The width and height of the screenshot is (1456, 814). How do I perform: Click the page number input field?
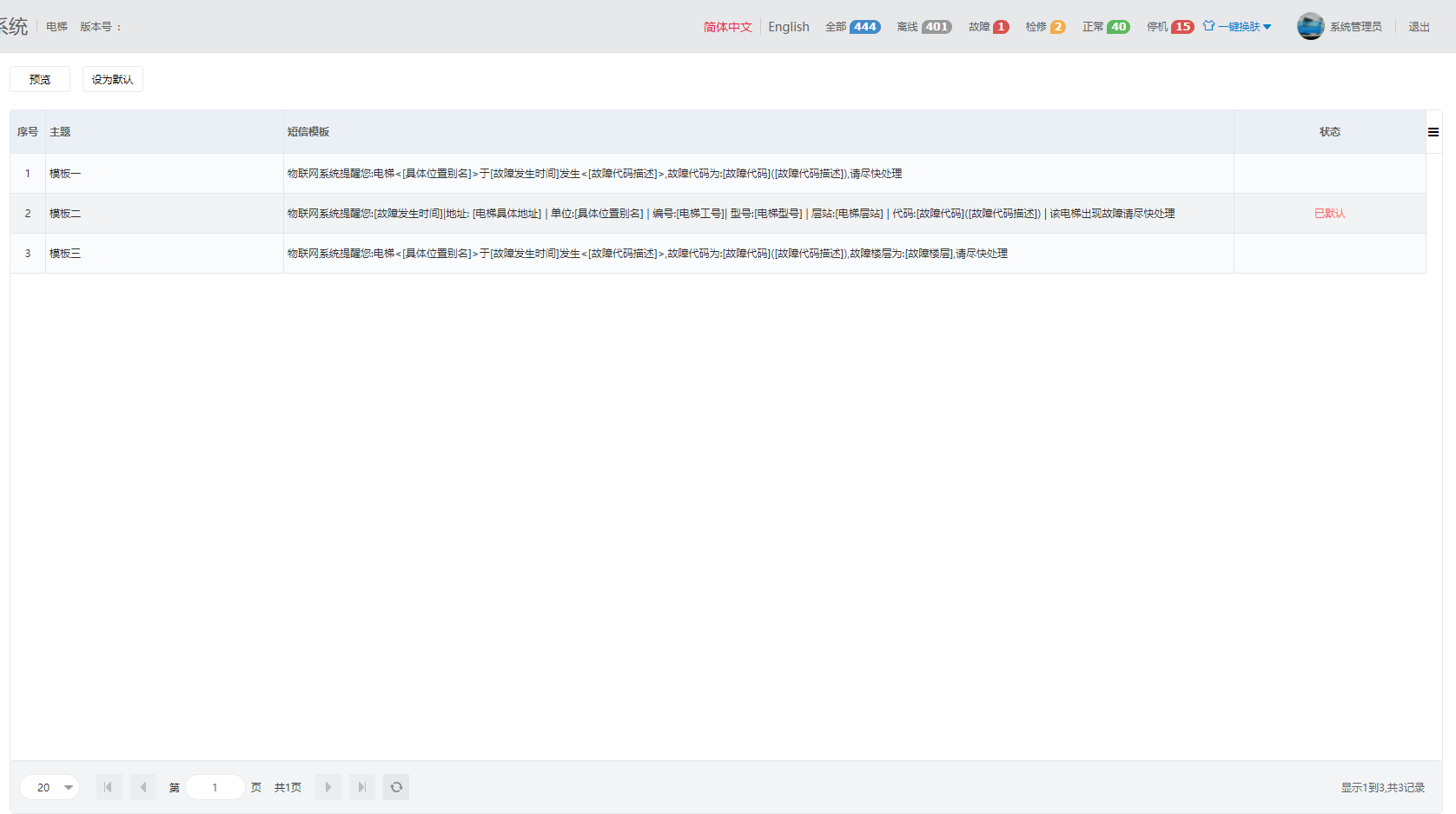coord(215,787)
